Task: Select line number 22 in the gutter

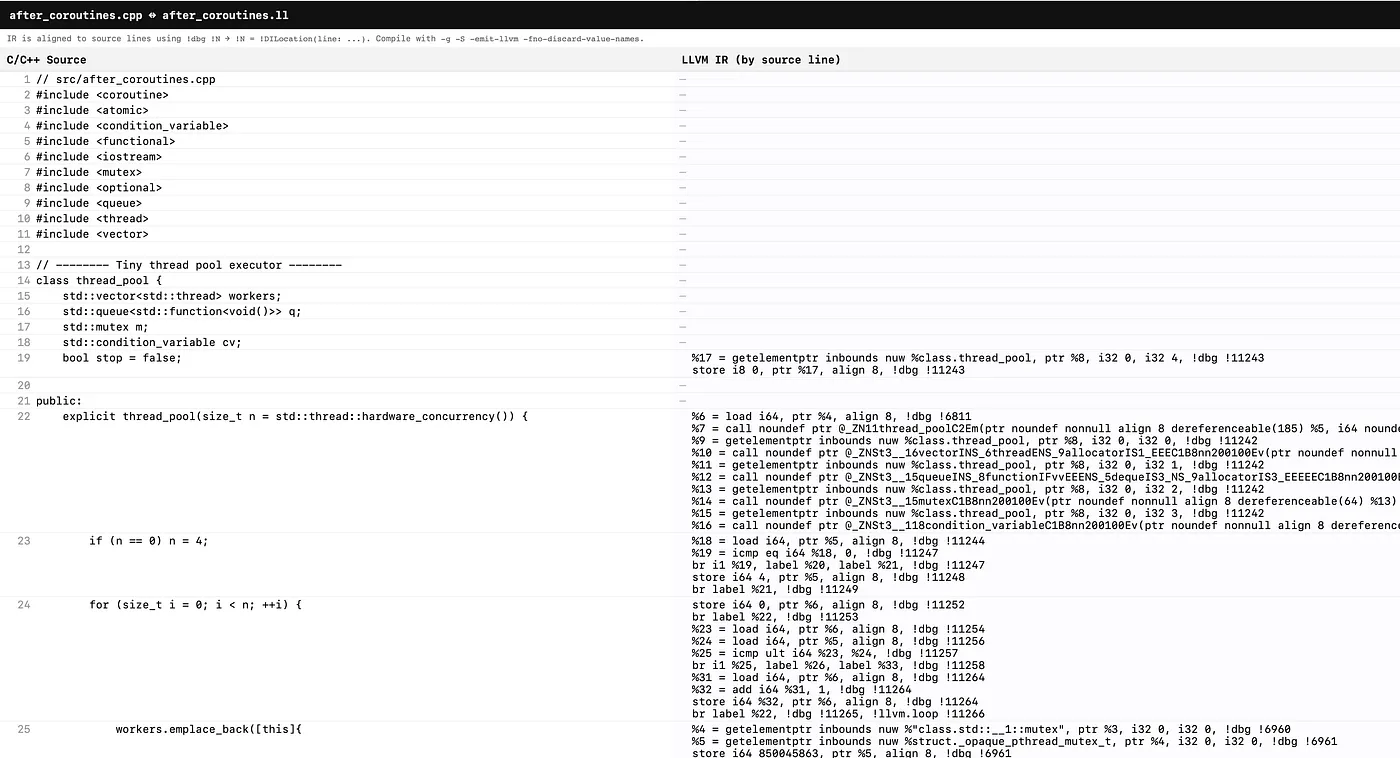Action: (23, 416)
